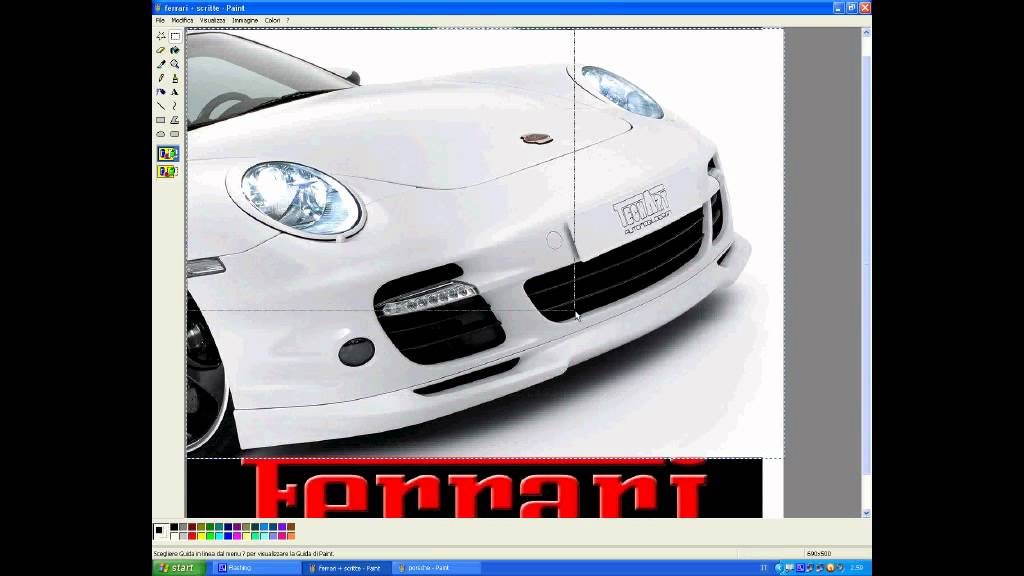1024x576 pixels.
Task: Open the File menu
Action: pos(160,20)
